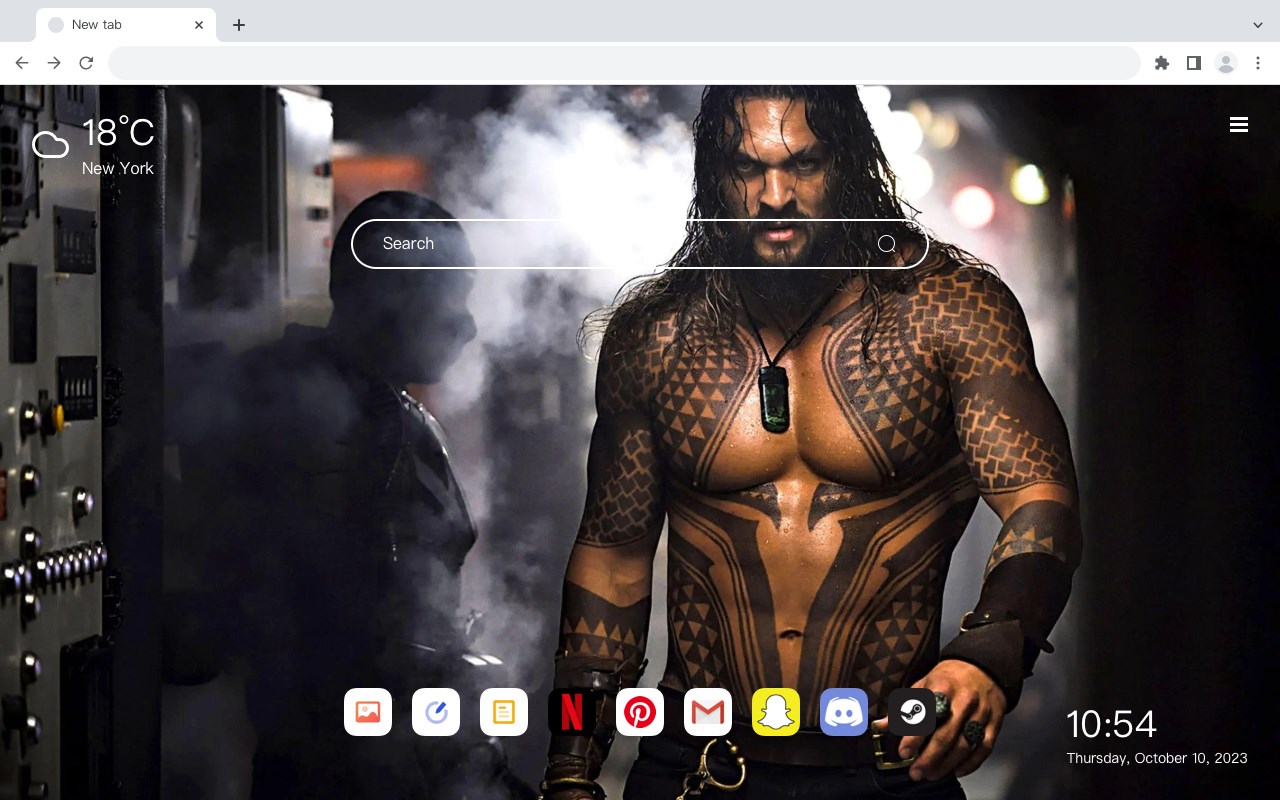Viewport: 1280px width, 800px height.
Task: Open the Chrome three-dot menu
Action: click(1258, 63)
